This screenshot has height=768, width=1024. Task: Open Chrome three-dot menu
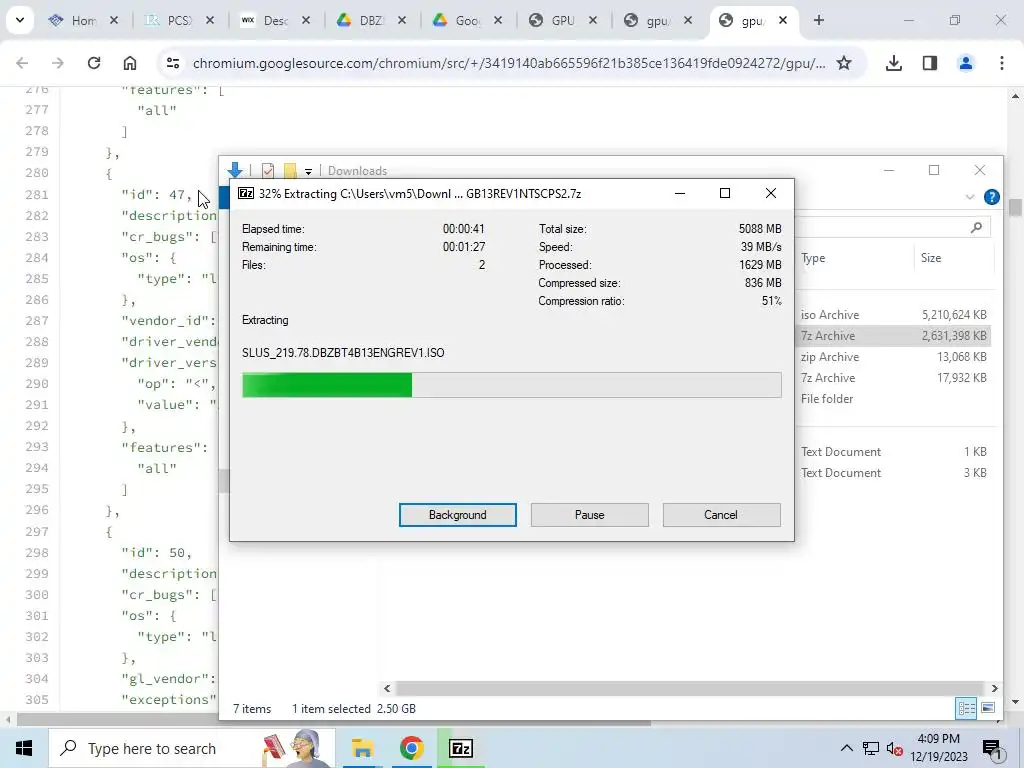pos(1002,63)
